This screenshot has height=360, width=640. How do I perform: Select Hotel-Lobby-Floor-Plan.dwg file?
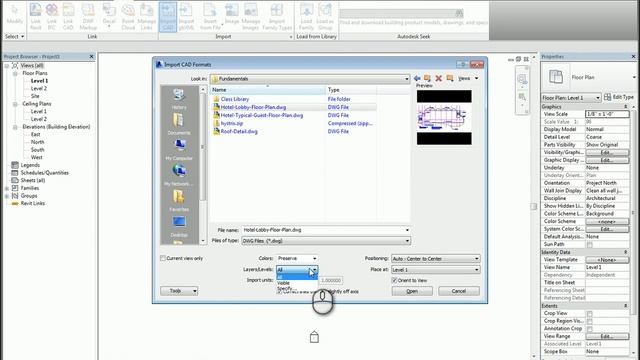pyautogui.click(x=253, y=107)
